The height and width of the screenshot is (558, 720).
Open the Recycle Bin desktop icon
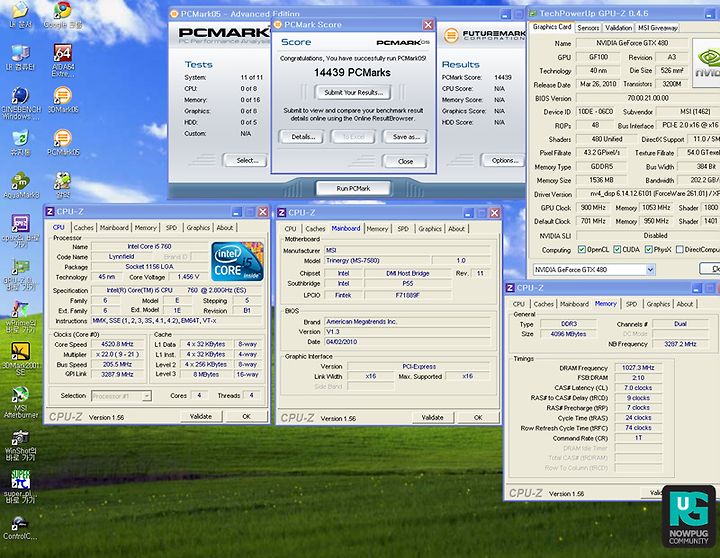click(x=21, y=143)
